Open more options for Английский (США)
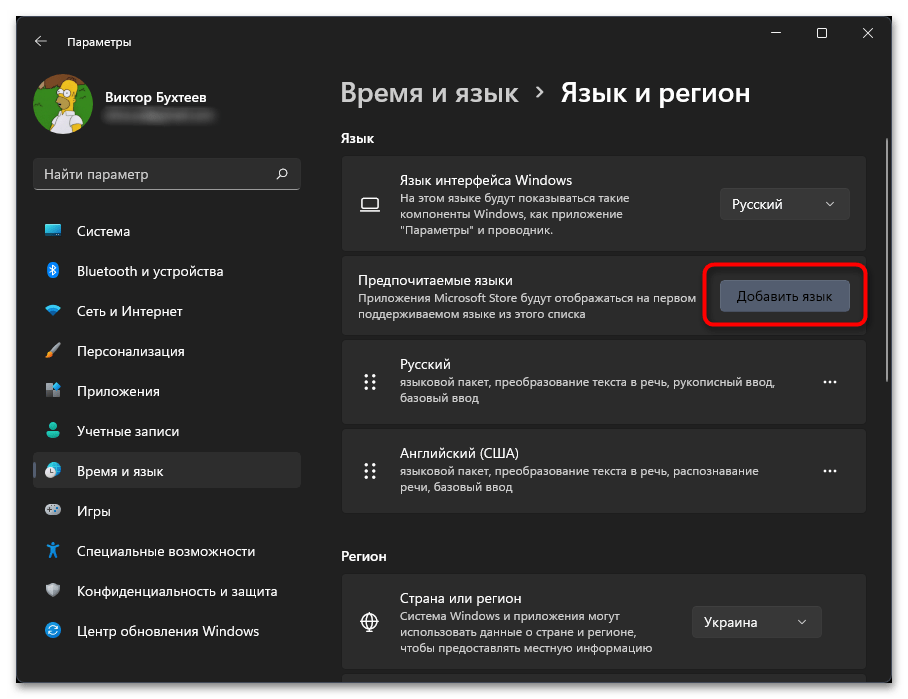Image resolution: width=908 pixels, height=699 pixels. pyautogui.click(x=830, y=471)
